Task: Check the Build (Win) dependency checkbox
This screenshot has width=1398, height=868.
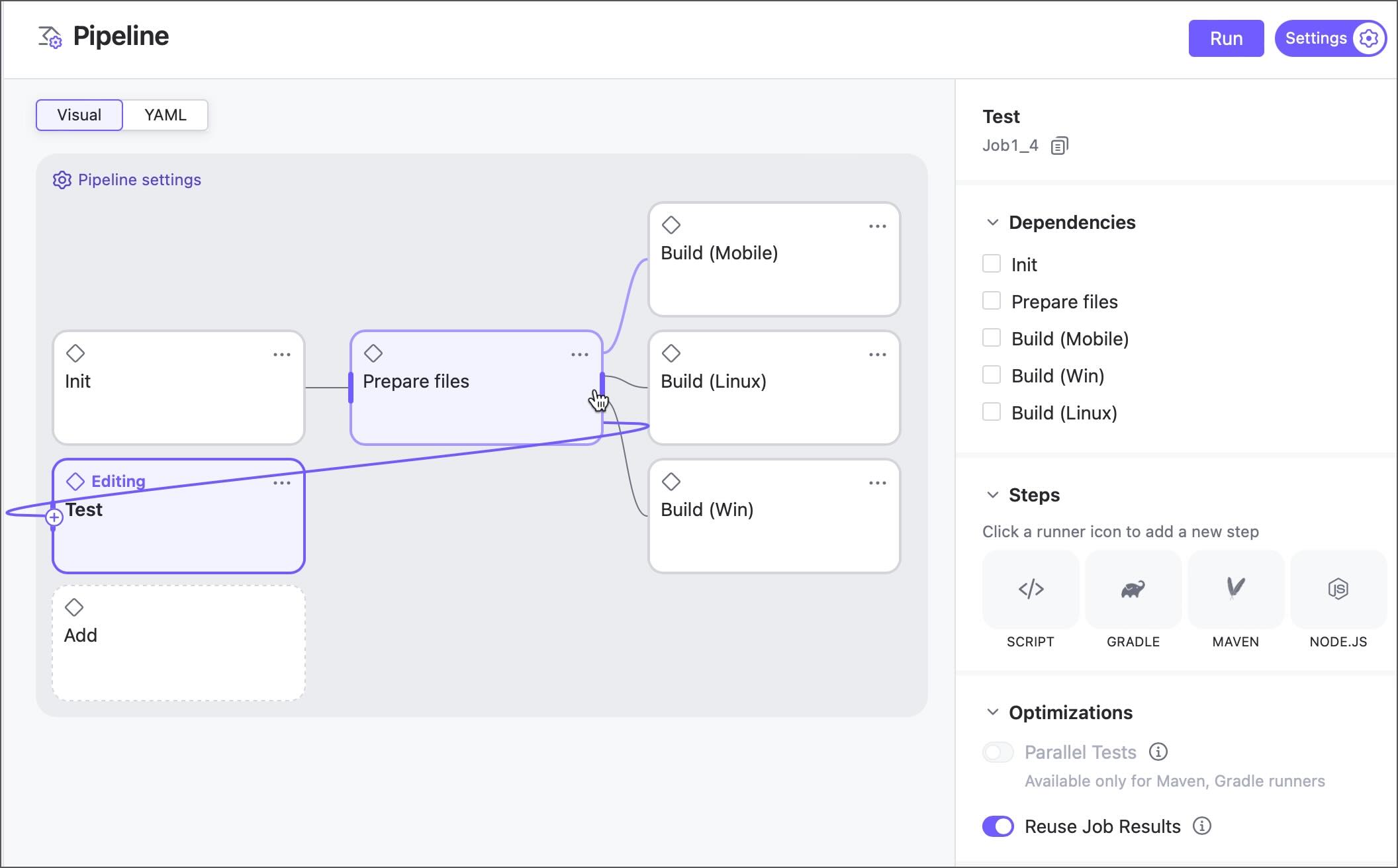Action: pyautogui.click(x=992, y=375)
